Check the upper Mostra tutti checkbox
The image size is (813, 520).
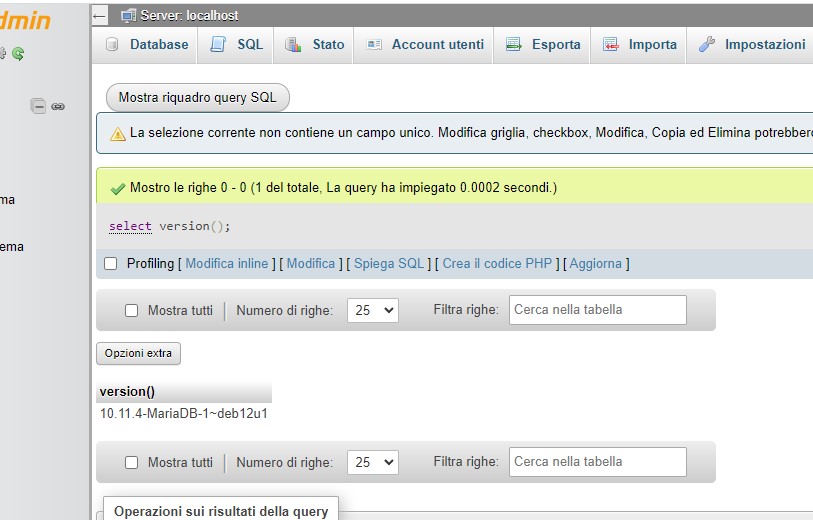coord(131,311)
